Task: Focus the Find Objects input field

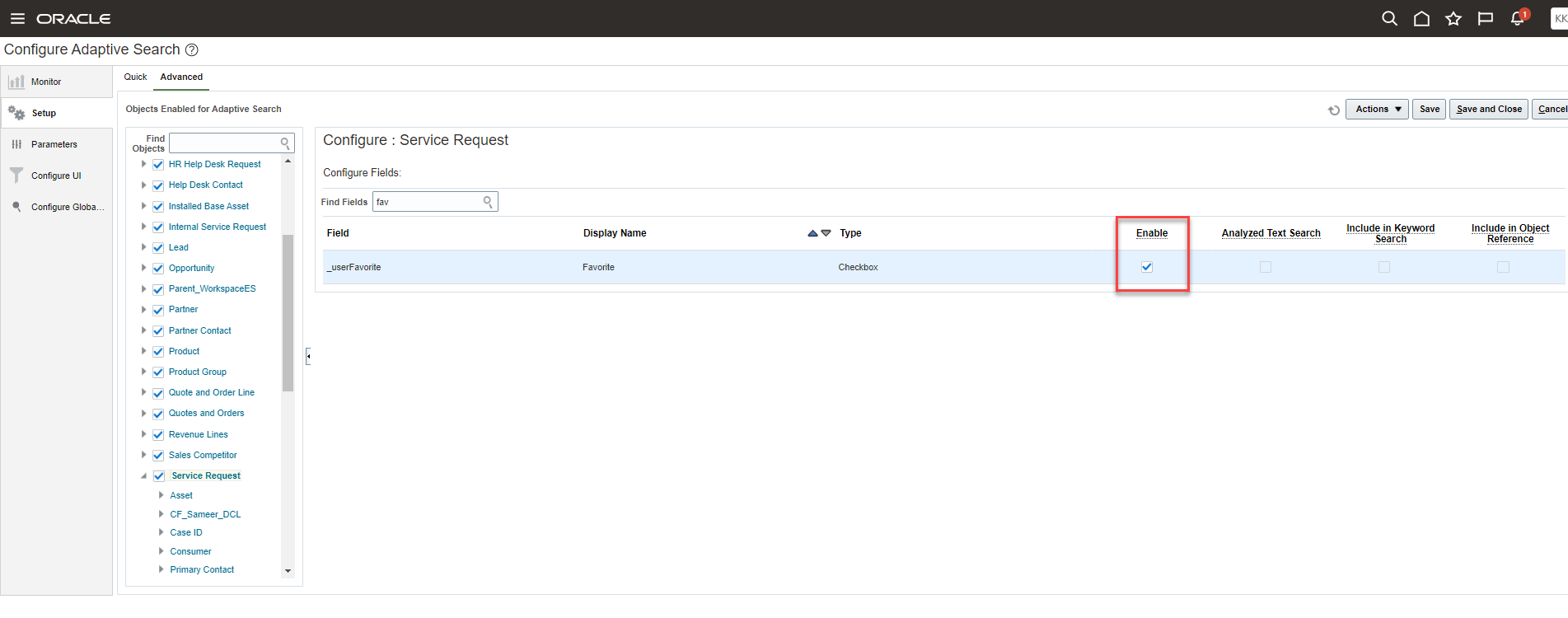Action: click(x=225, y=143)
